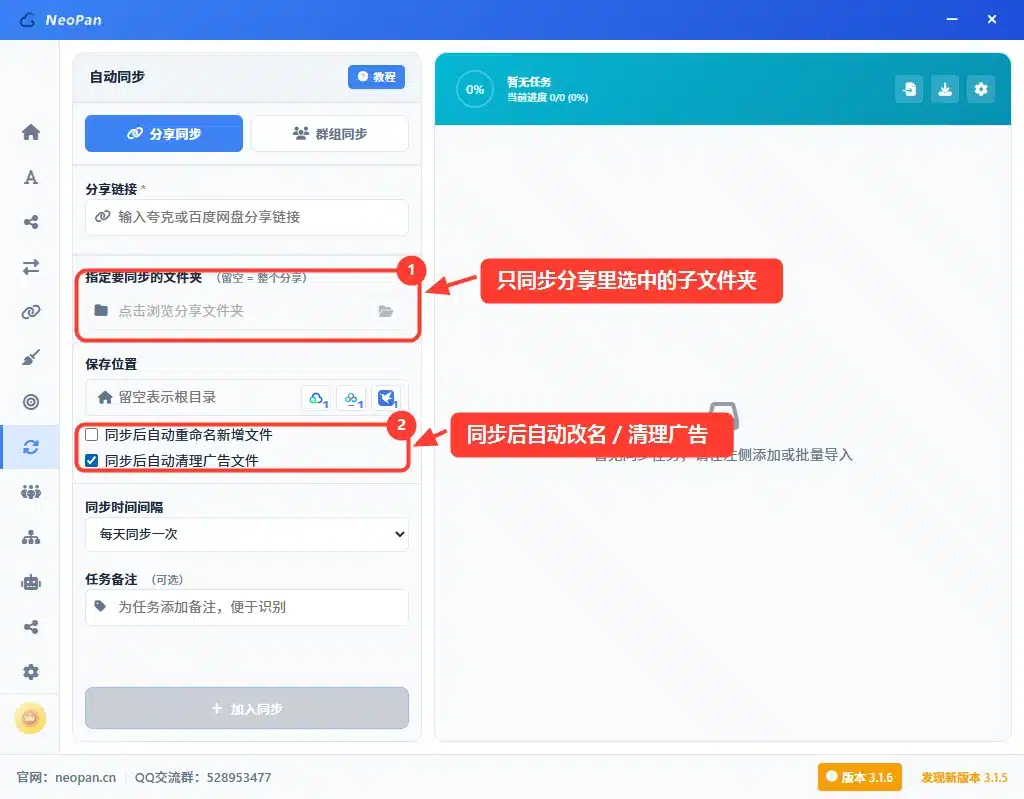Click the 当前进度 0/0 (0%) text

pyautogui.click(x=547, y=98)
